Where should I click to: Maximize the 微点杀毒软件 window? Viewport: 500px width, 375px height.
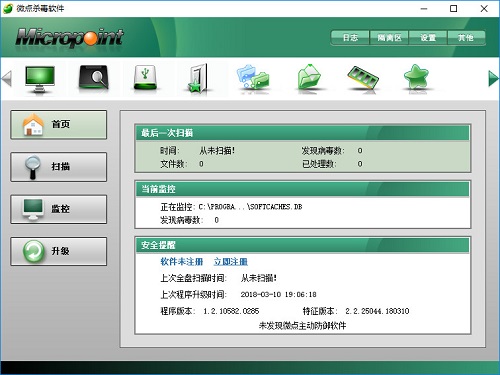click(454, 9)
